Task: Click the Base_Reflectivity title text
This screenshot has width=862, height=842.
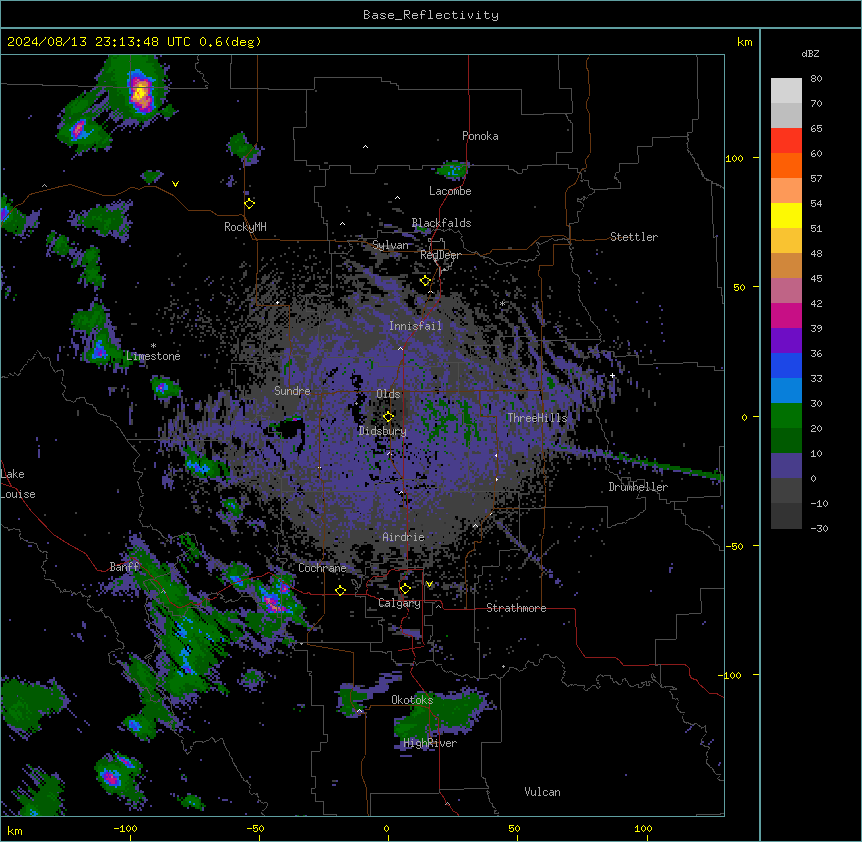Action: tap(431, 15)
